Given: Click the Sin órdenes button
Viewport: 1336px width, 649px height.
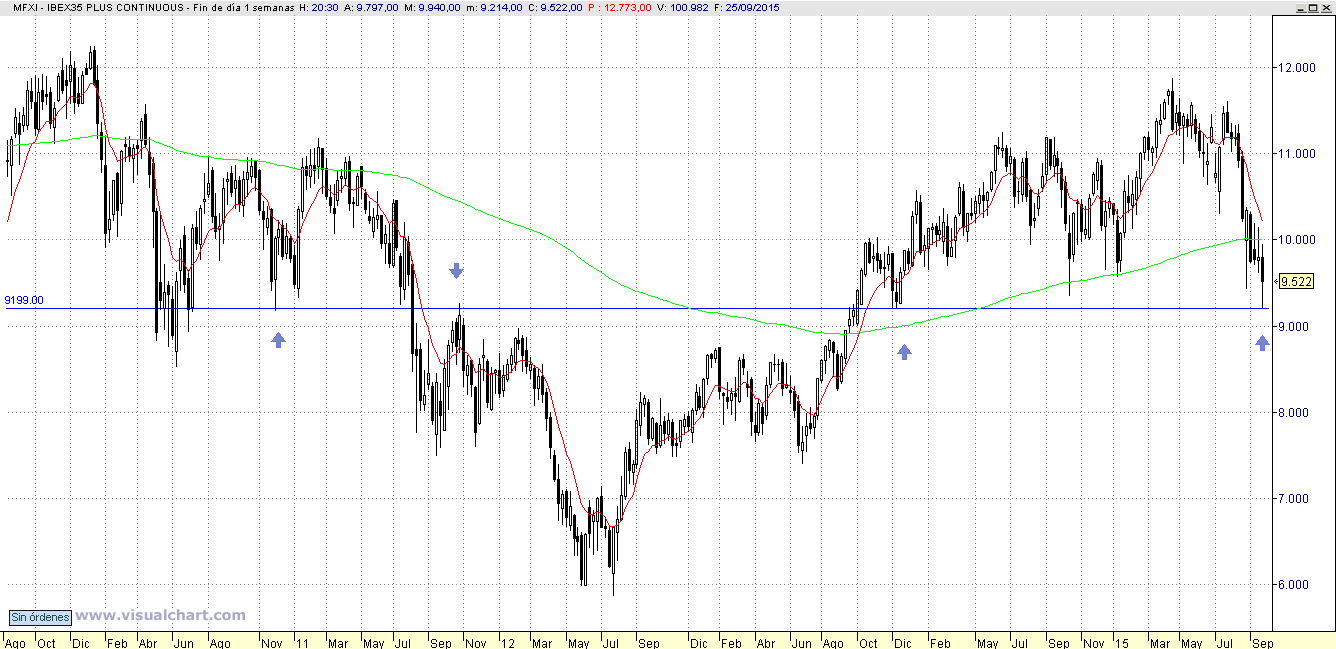Looking at the screenshot, I should pos(41,617).
